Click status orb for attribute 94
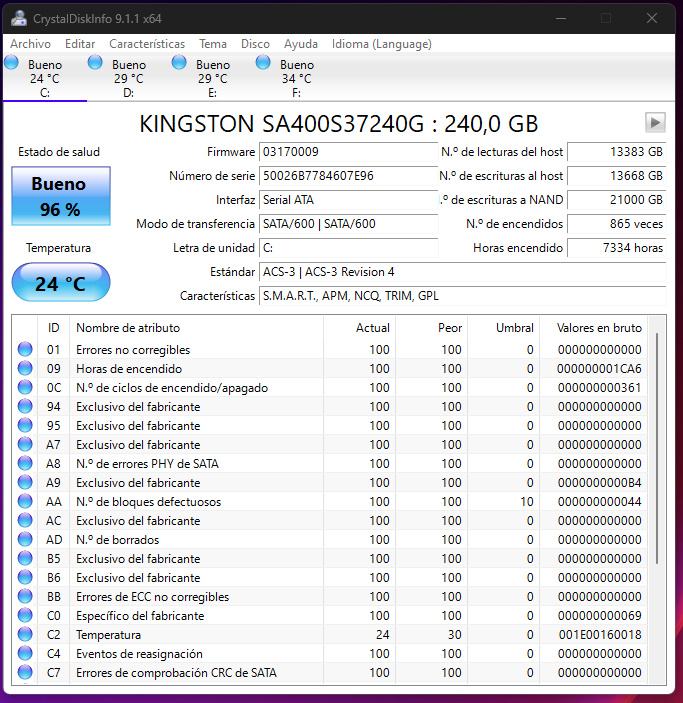683x703 pixels. (x=25, y=406)
